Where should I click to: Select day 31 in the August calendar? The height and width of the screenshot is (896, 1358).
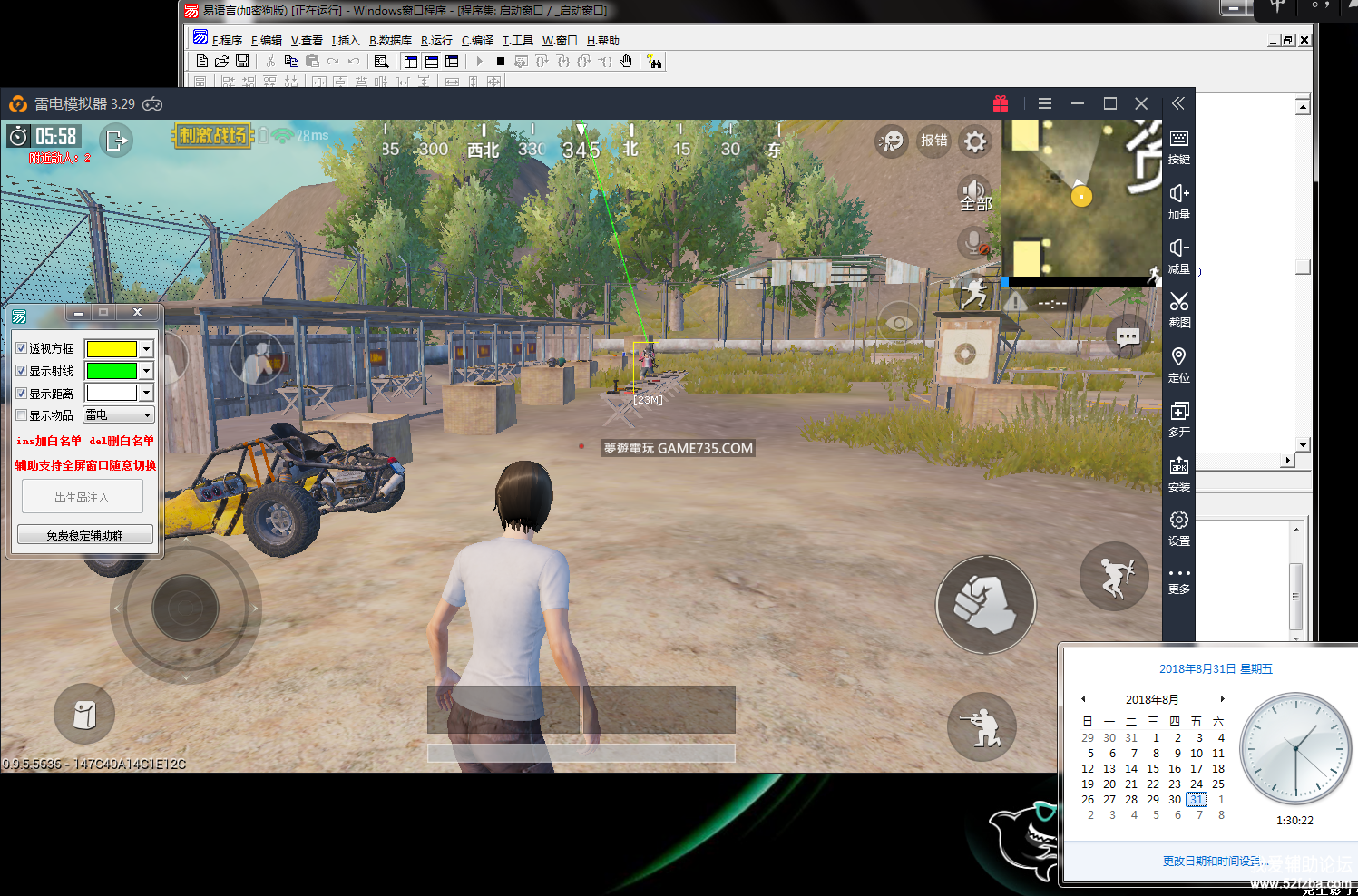coord(1197,800)
